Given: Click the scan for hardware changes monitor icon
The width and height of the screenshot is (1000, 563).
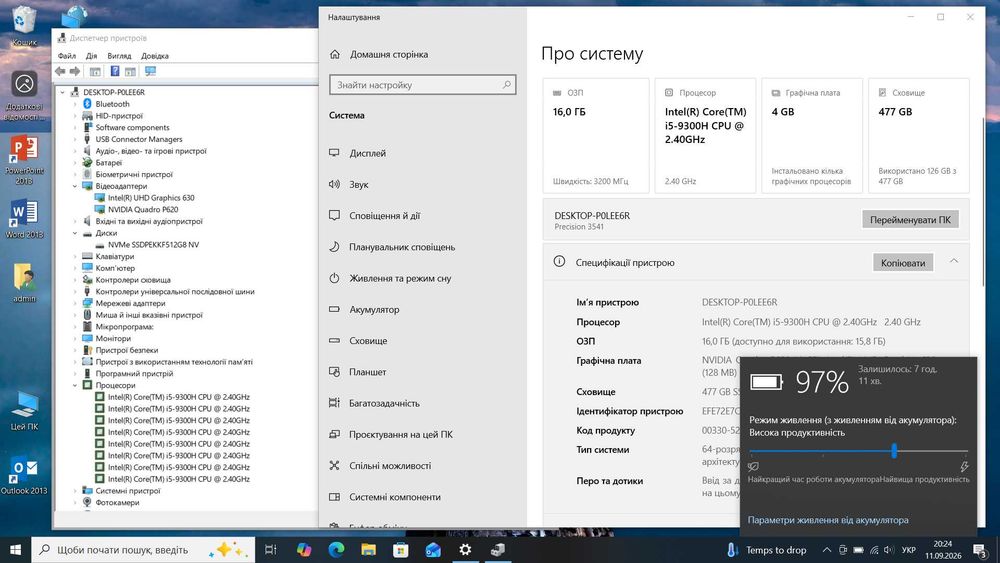Looking at the screenshot, I should [151, 71].
